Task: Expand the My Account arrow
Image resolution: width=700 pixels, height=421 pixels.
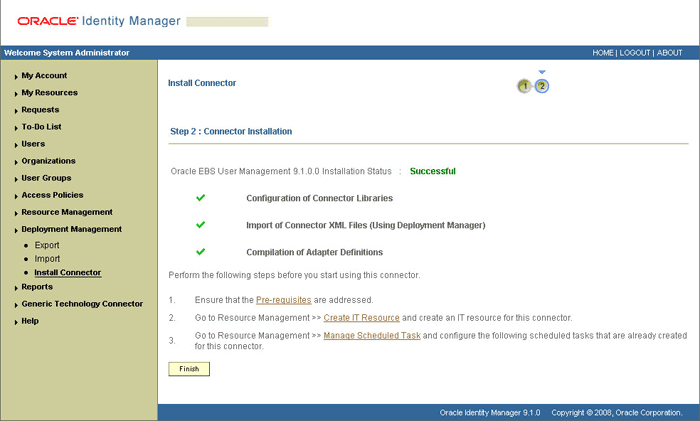Action: pyautogui.click(x=16, y=76)
